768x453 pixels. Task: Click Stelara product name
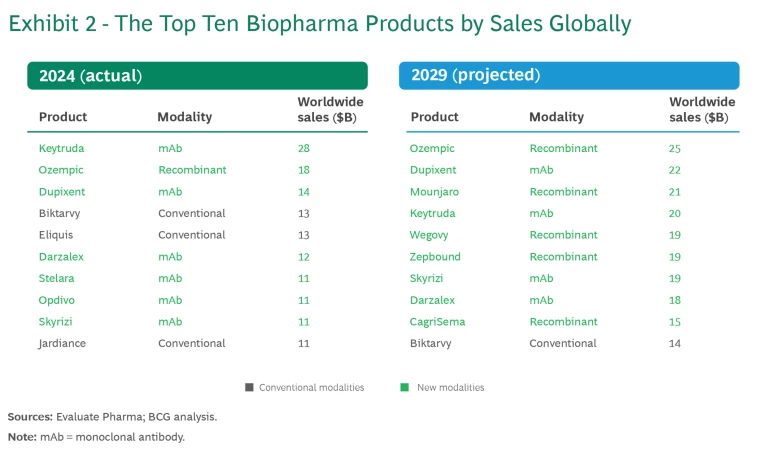point(57,278)
